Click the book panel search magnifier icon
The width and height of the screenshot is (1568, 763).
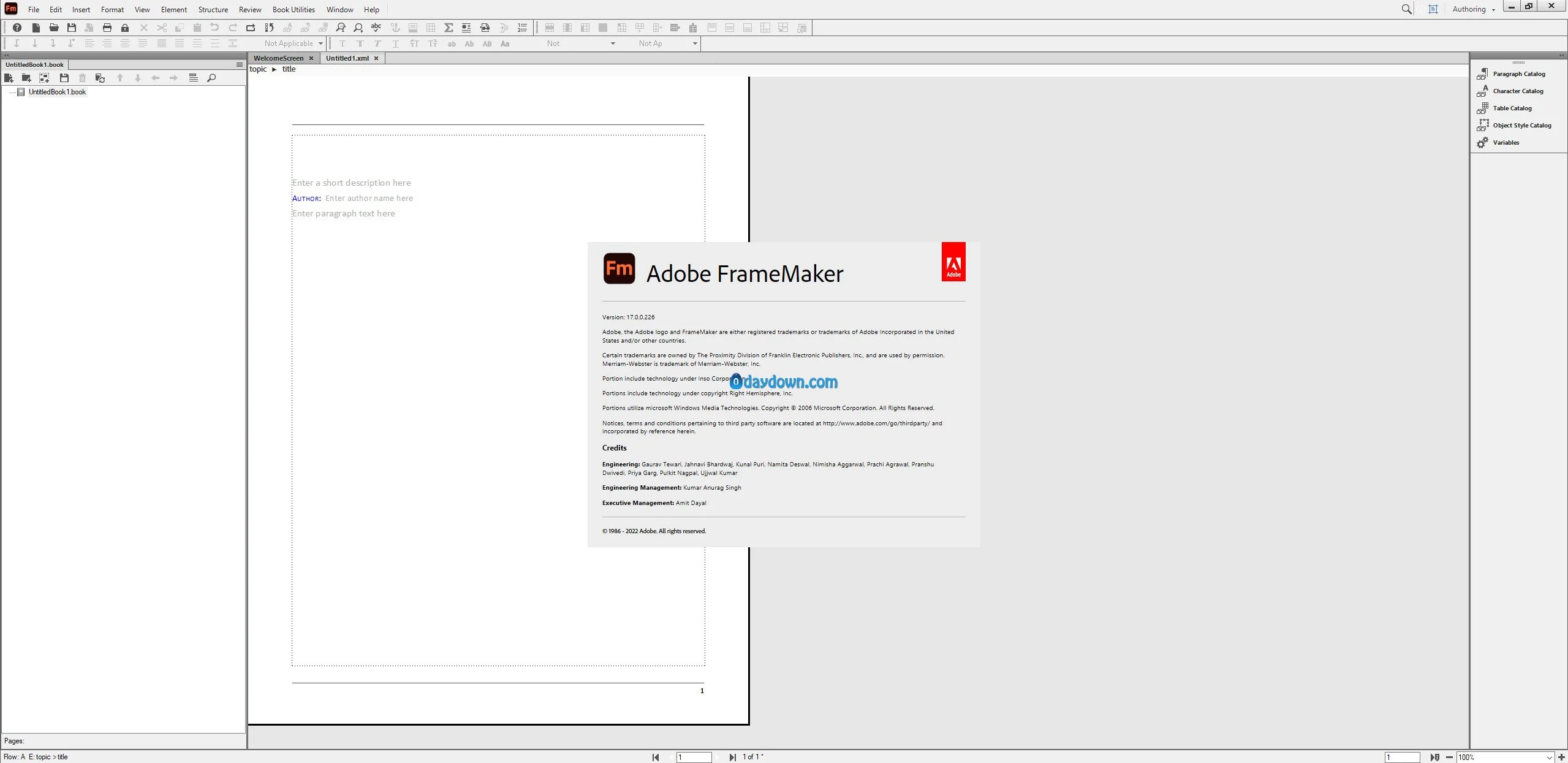[x=211, y=78]
